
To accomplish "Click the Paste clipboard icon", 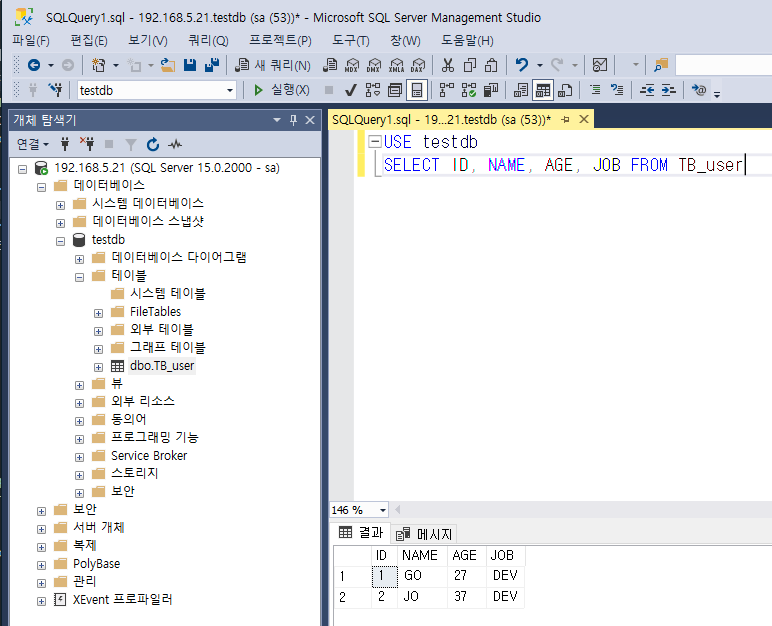I will pos(491,65).
